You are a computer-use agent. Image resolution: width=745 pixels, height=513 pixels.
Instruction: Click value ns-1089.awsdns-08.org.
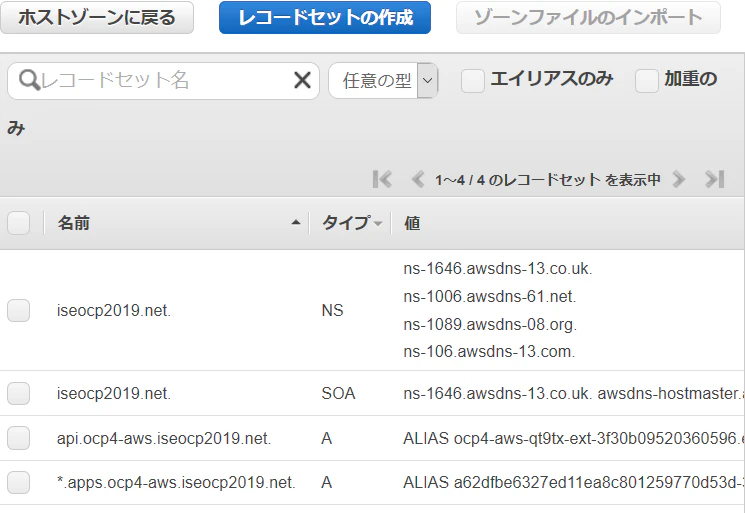click(x=490, y=324)
